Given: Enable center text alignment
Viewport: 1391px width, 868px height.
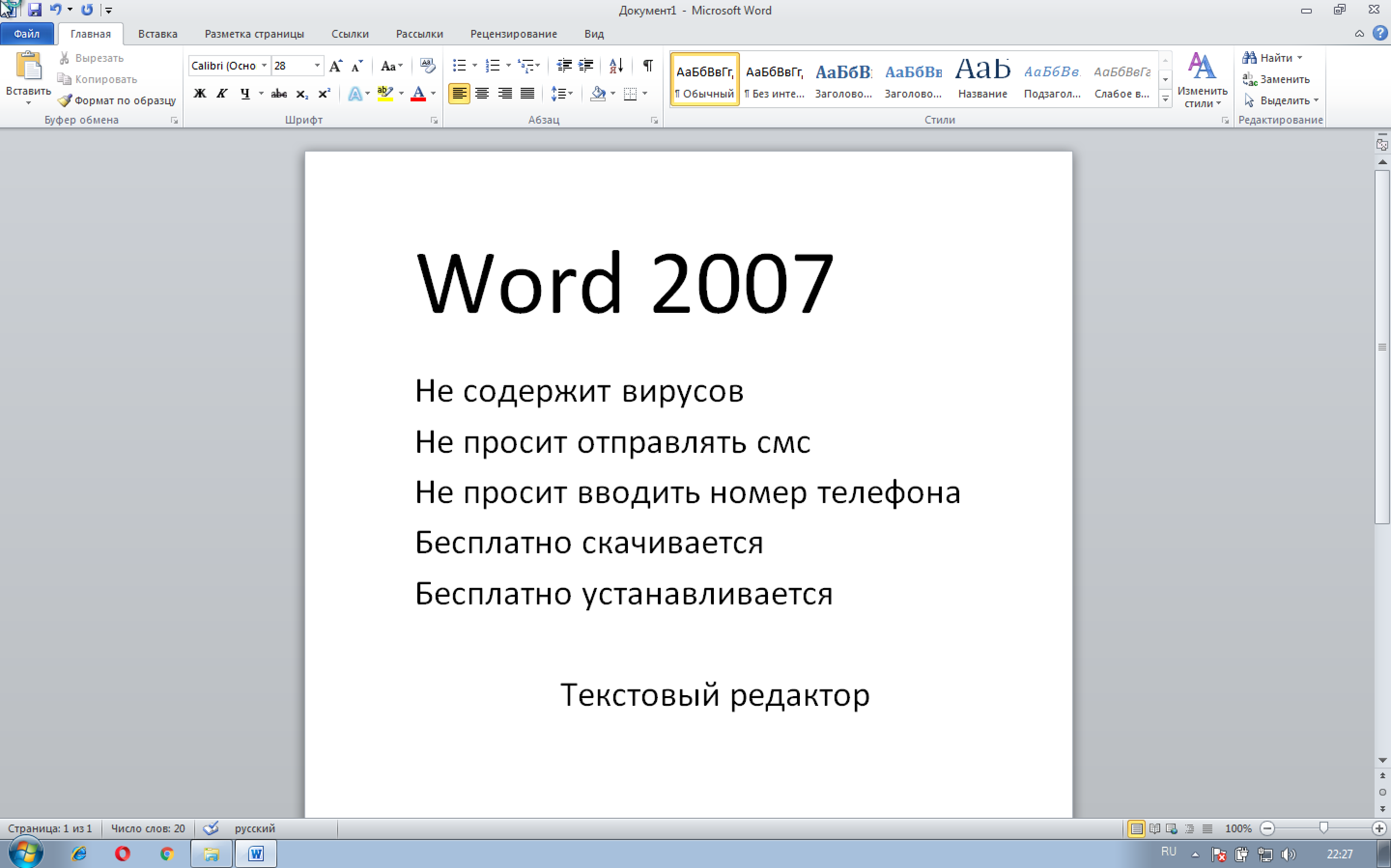Looking at the screenshot, I should [x=482, y=94].
